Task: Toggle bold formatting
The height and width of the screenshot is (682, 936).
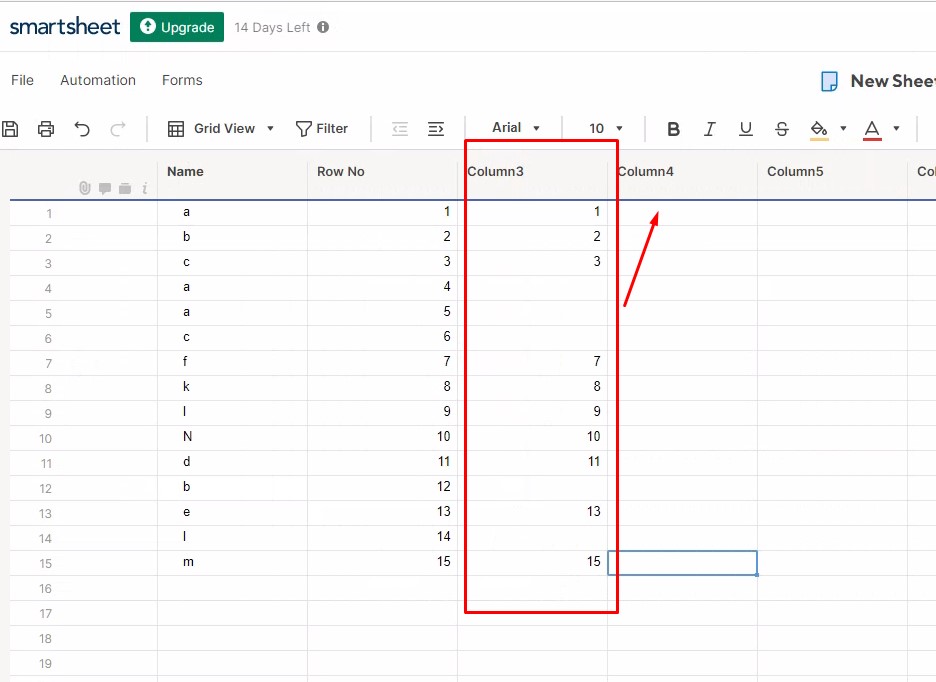Action: click(x=673, y=128)
